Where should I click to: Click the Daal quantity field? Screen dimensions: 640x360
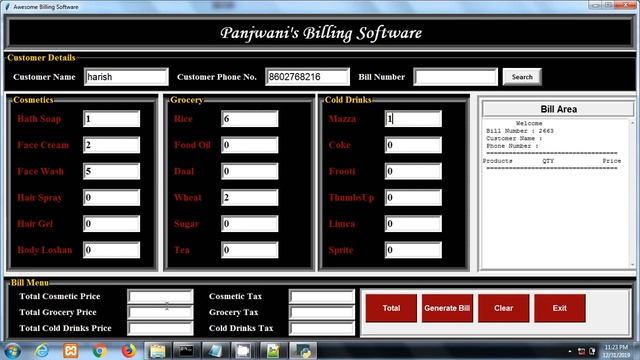pyautogui.click(x=249, y=171)
